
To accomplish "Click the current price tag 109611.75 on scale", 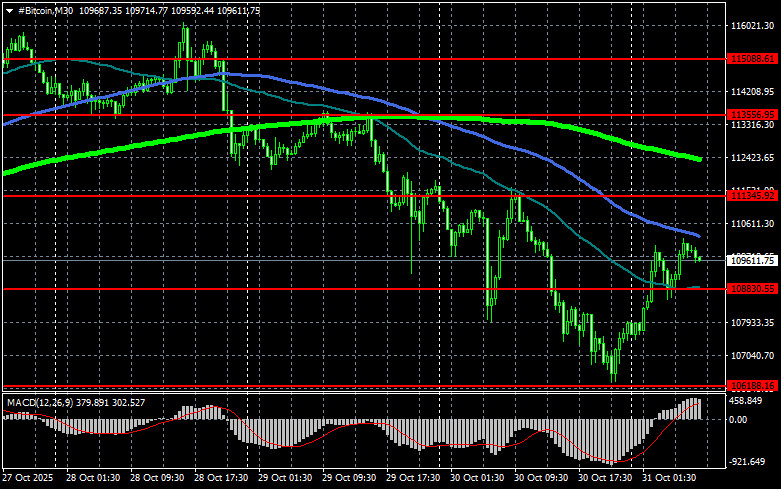I will (x=752, y=260).
